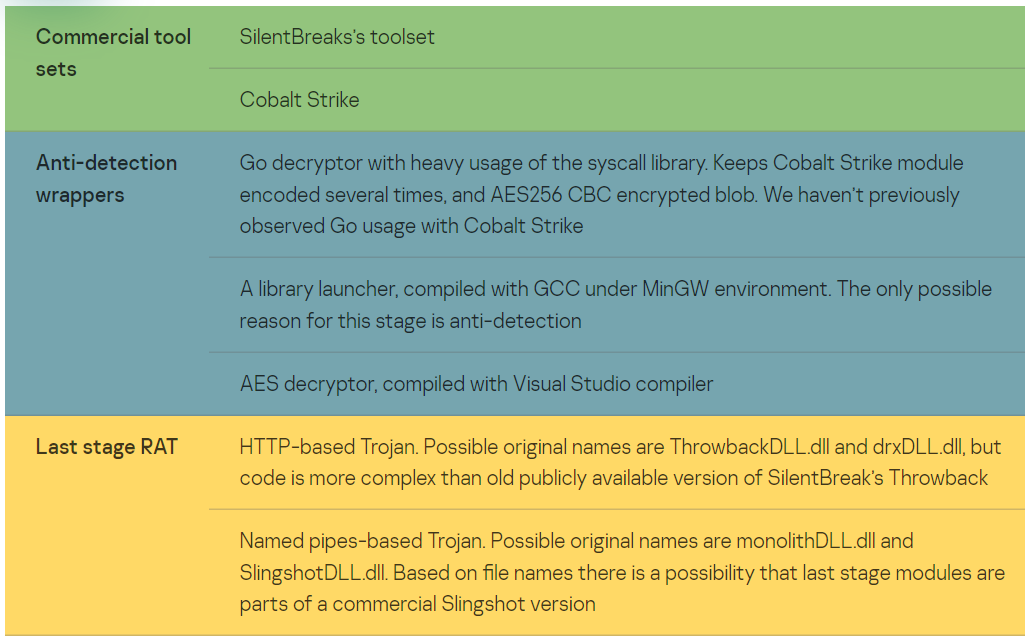Click the "drxDLL.dll" file name
This screenshot has width=1029, height=640.
pos(919,446)
